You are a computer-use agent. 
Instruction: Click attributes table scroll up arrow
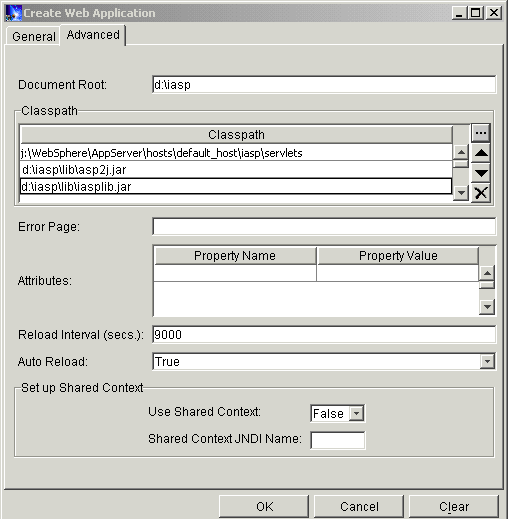coord(487,273)
